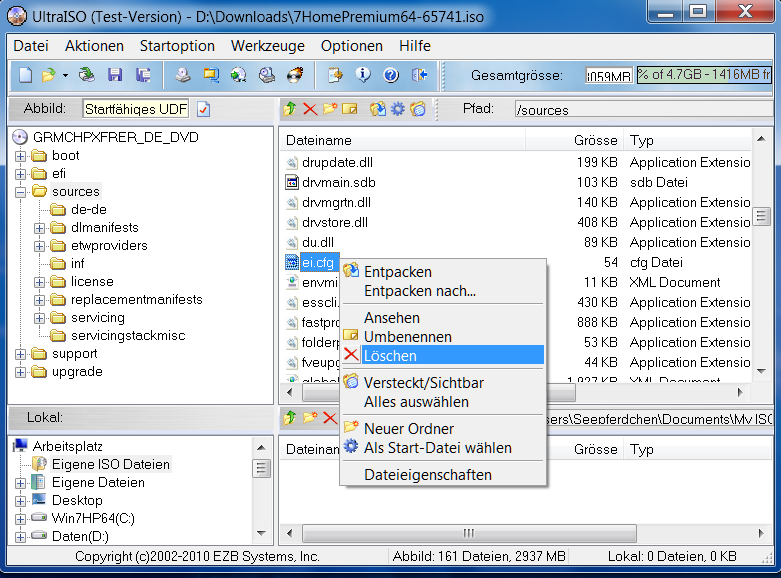Click the Add files toolbar icon

(x=336, y=75)
